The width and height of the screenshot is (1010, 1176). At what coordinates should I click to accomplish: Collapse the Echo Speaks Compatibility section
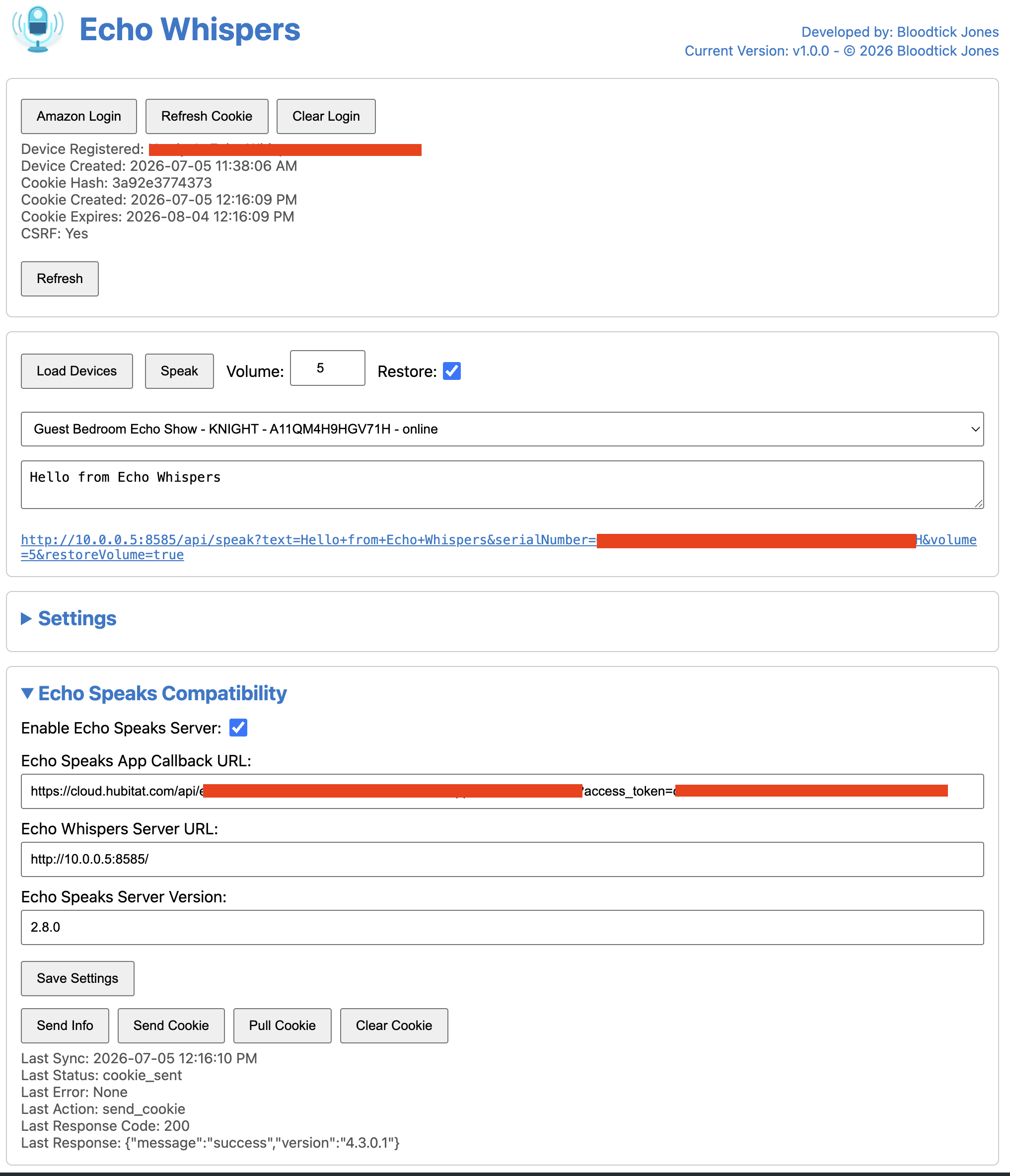[x=27, y=693]
